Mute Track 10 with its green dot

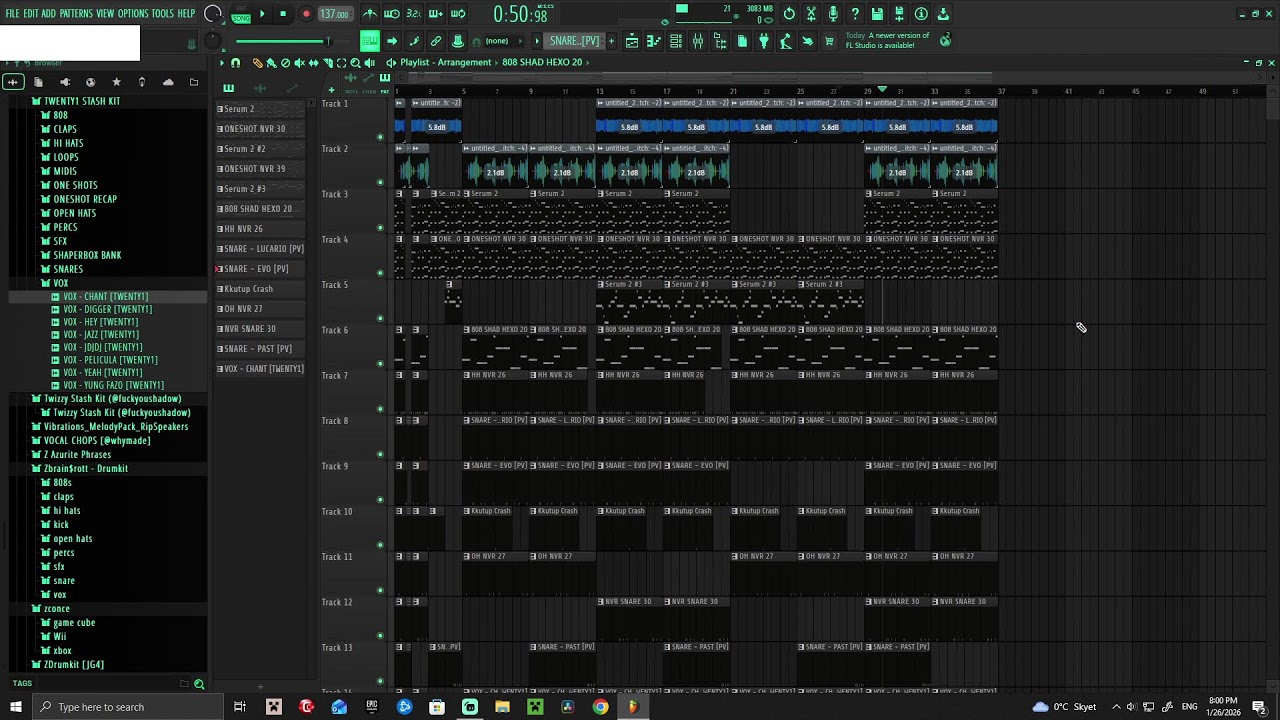click(x=380, y=545)
